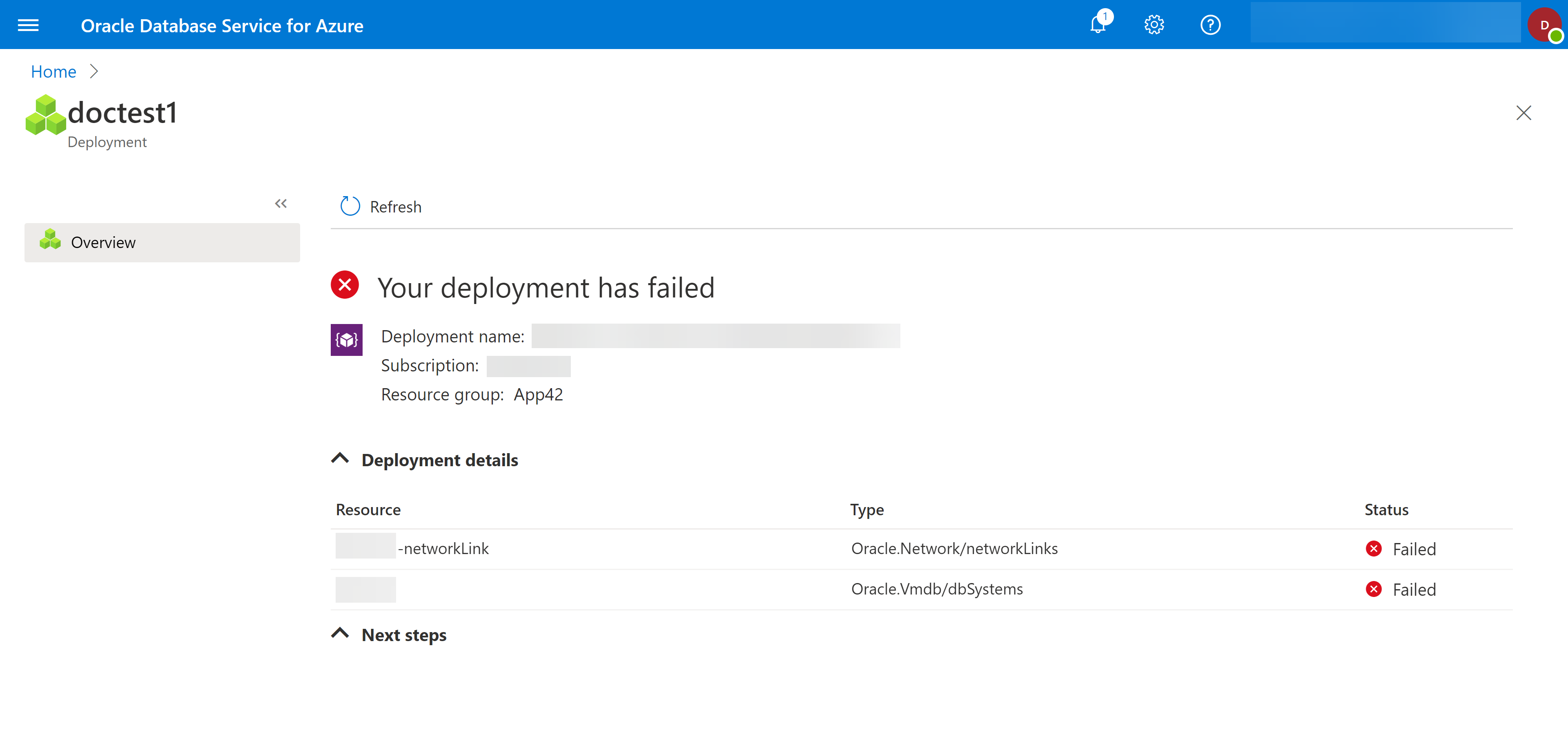Viewport: 1568px width, 751px height.
Task: Open the settings gear
Action: pos(1154,25)
